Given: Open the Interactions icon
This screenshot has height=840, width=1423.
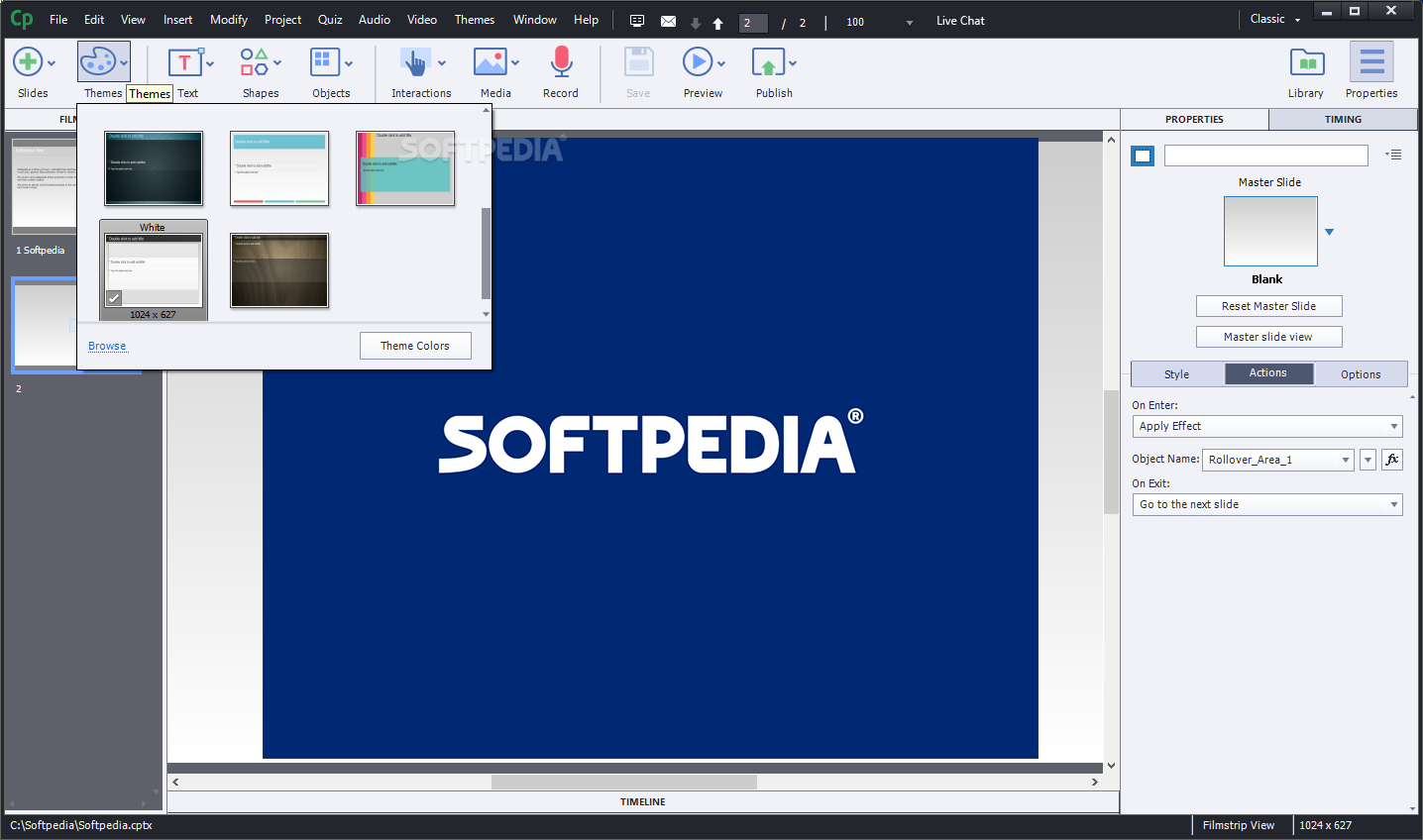Looking at the screenshot, I should (415, 62).
